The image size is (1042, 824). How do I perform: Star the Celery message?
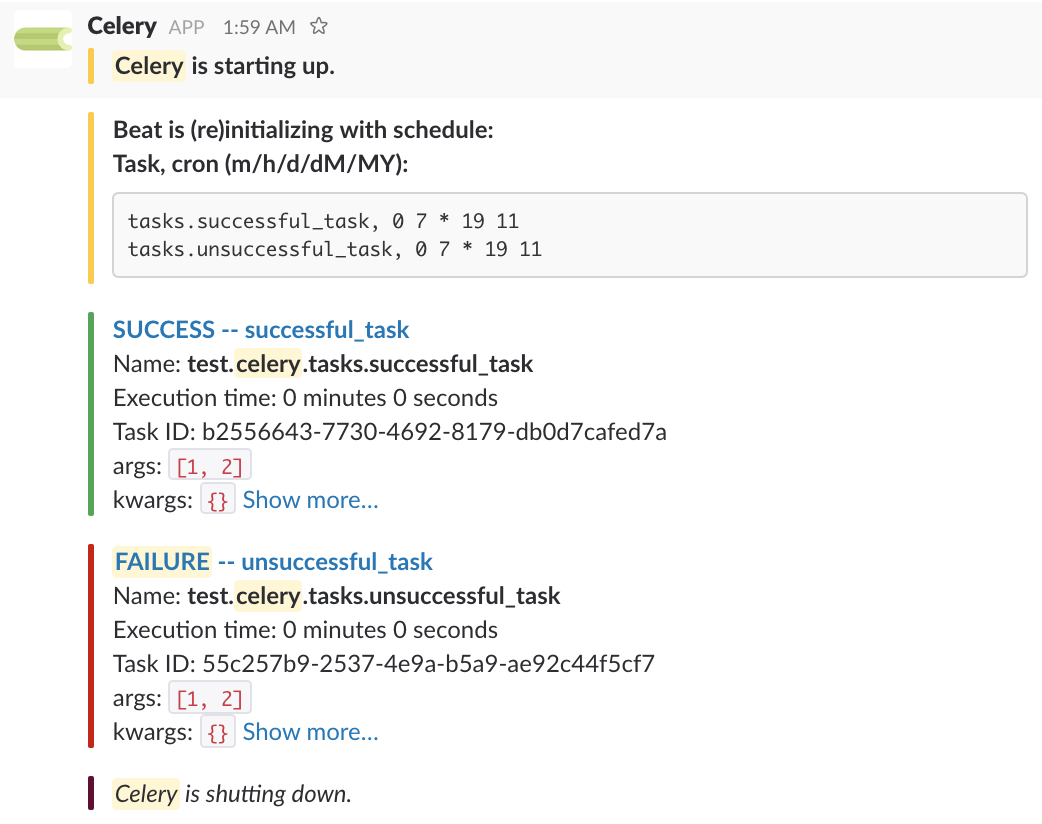click(x=319, y=26)
